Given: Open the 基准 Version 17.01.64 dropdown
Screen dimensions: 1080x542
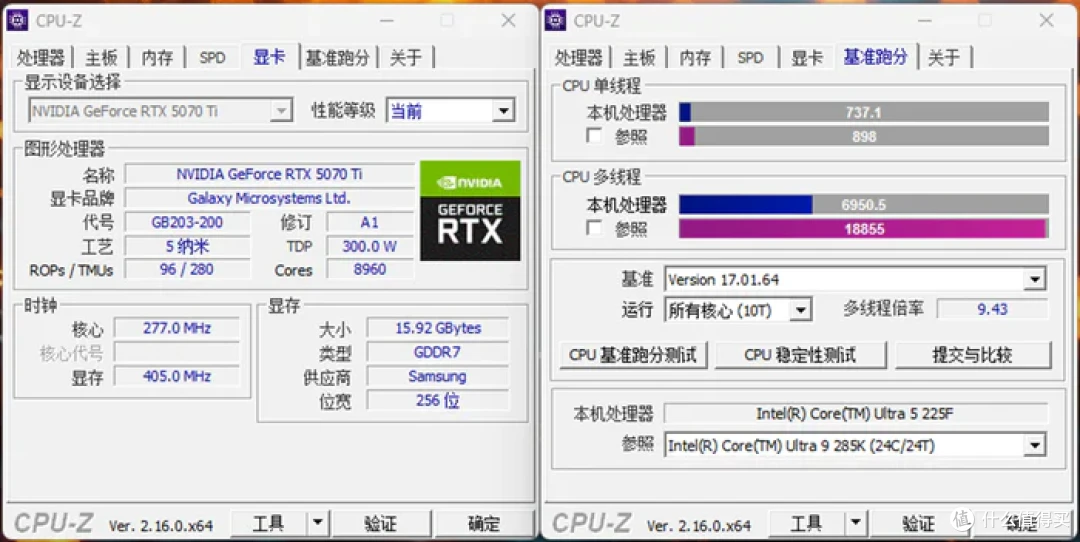Looking at the screenshot, I should 855,280.
